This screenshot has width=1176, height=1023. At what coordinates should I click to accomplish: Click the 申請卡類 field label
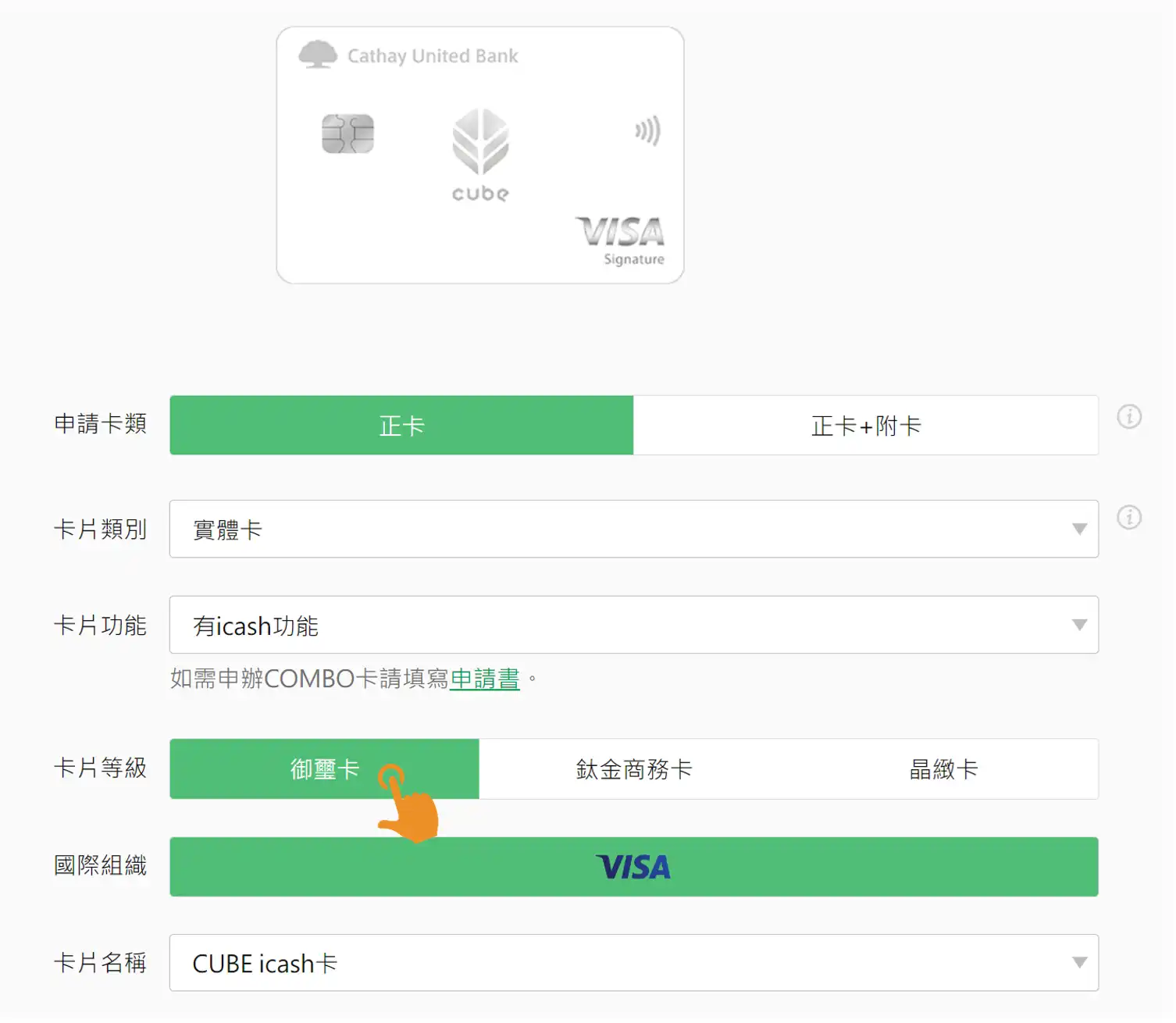point(101,424)
